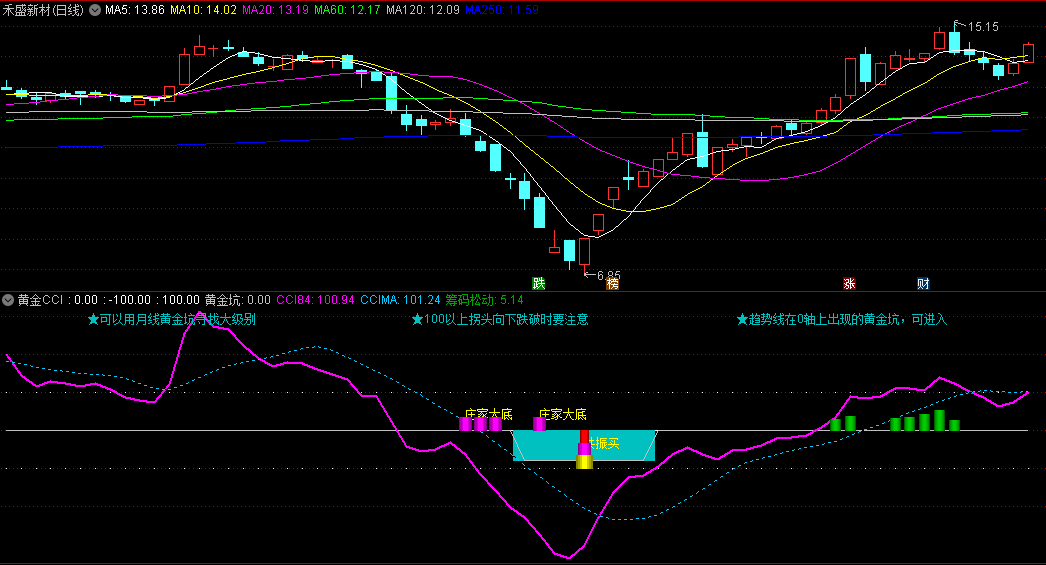Screen dimensions: 1046x565
Task: Expand the 黄金CCI indicator dropdown arrow
Action: (x=8, y=300)
